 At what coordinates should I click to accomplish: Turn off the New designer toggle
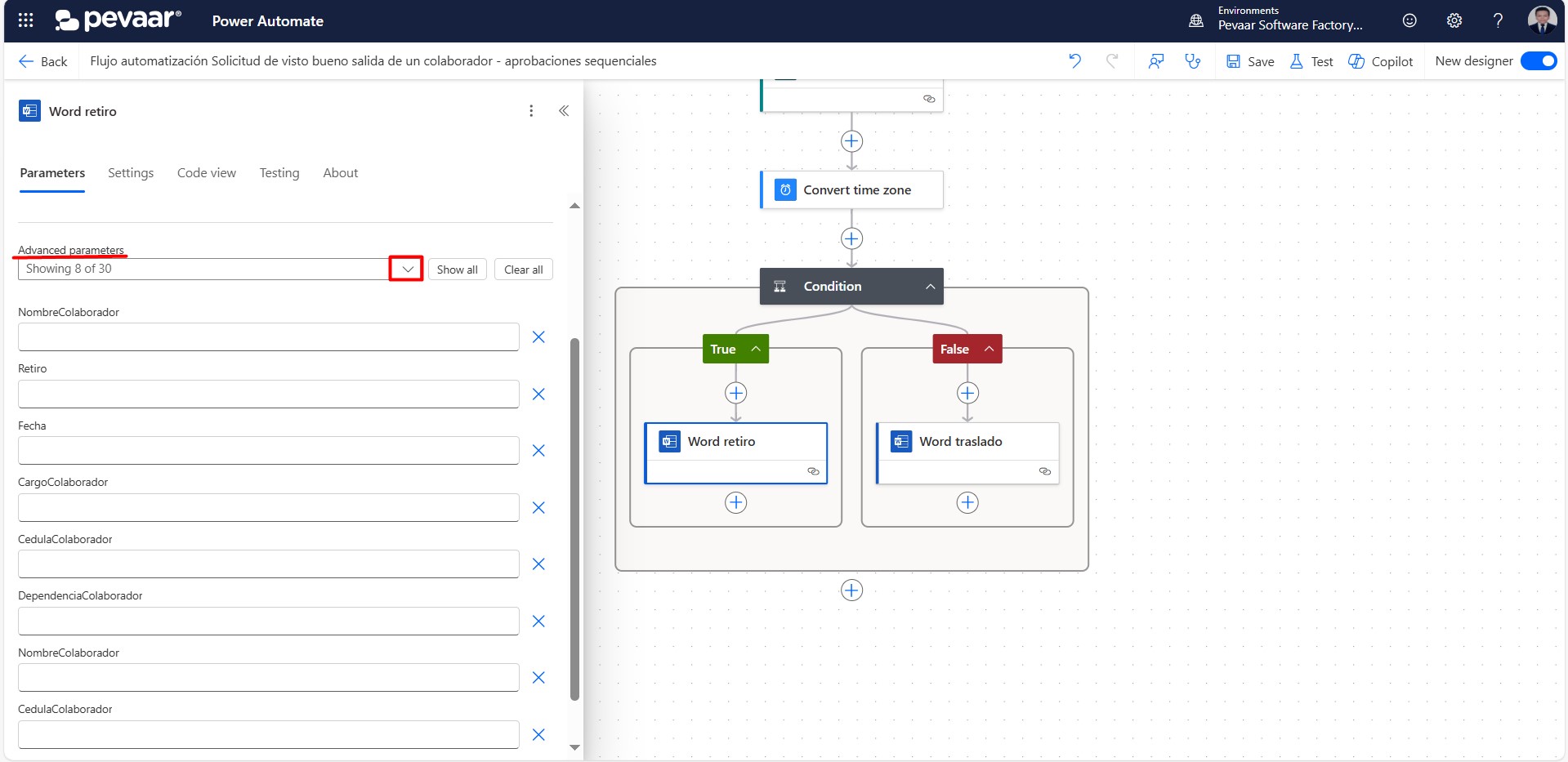point(1539,61)
